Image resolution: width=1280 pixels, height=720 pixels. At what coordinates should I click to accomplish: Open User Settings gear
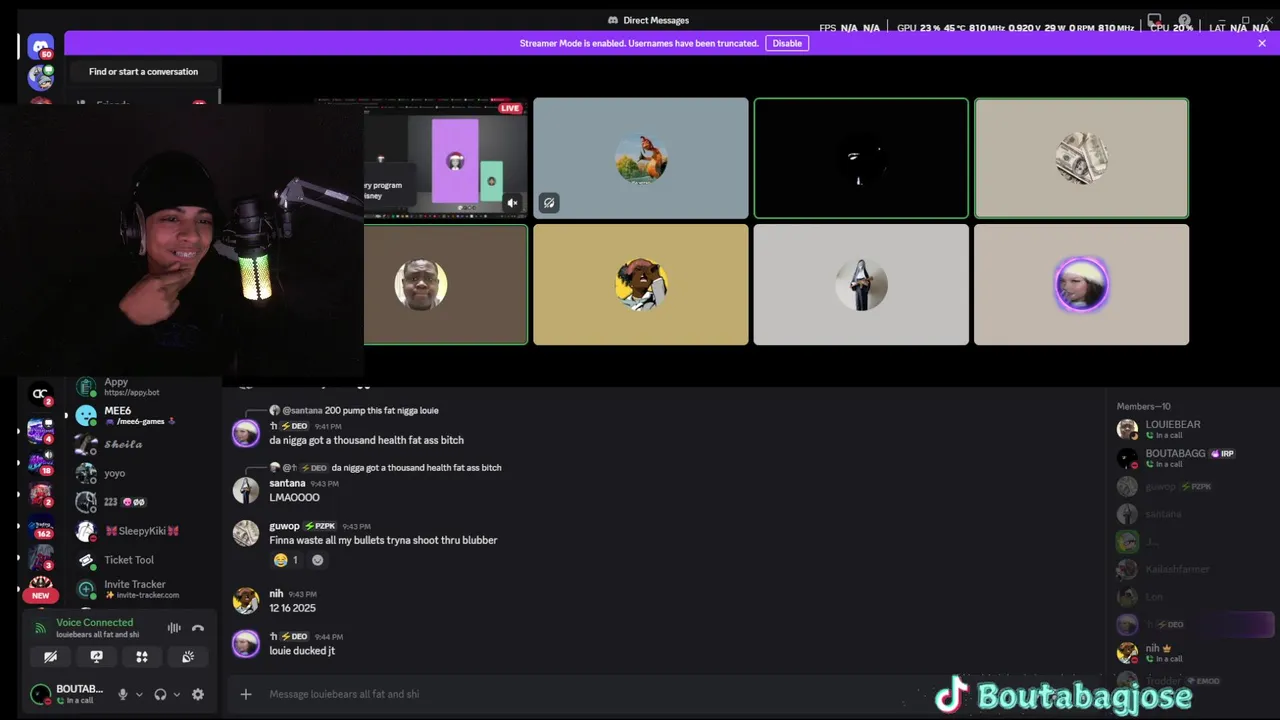pos(198,694)
